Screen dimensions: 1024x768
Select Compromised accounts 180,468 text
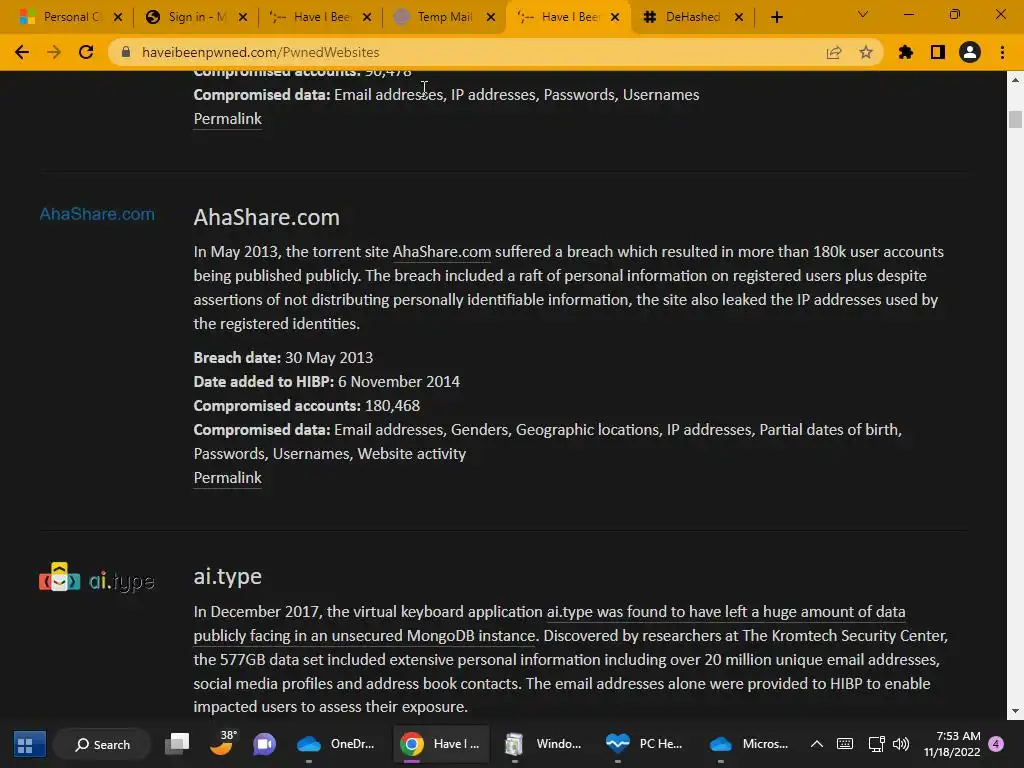pyautogui.click(x=306, y=406)
